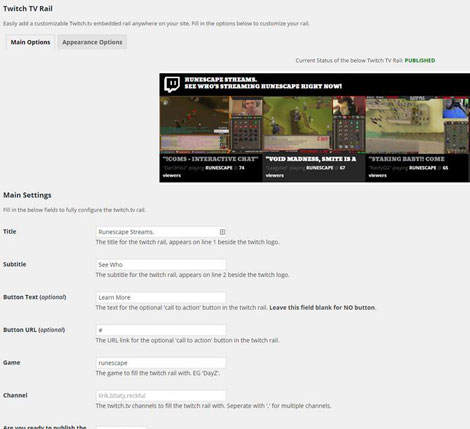Image resolution: width=470 pixels, height=429 pixels.
Task: Focus the Button Text input field
Action: pos(161,297)
